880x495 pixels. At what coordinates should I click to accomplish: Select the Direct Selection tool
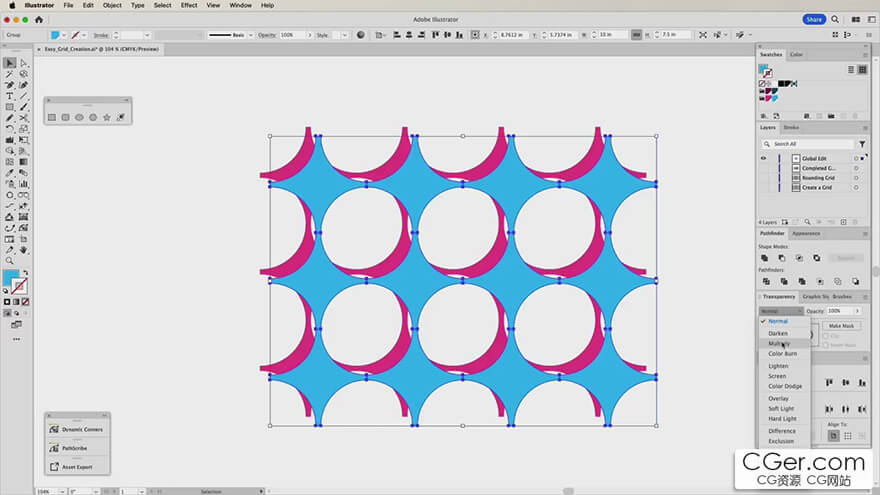click(x=24, y=63)
